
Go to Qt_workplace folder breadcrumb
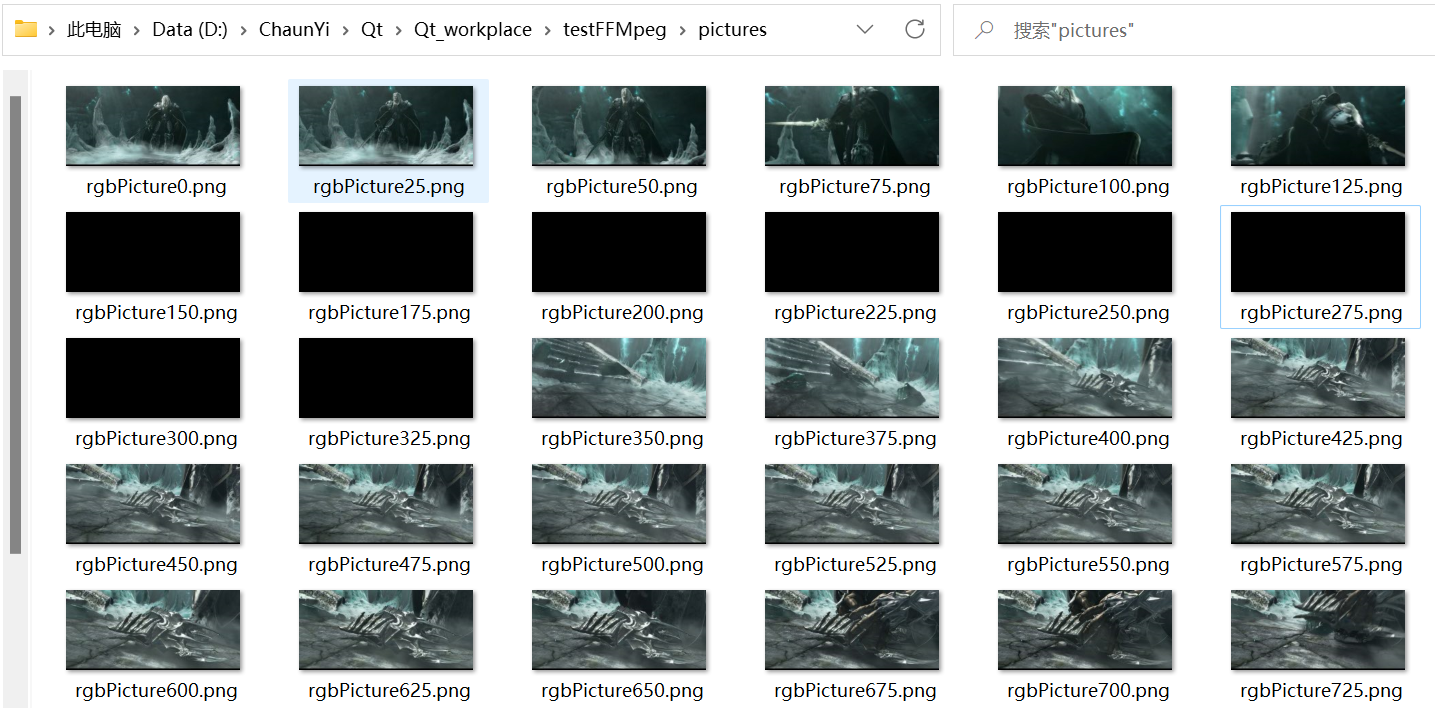tap(473, 30)
